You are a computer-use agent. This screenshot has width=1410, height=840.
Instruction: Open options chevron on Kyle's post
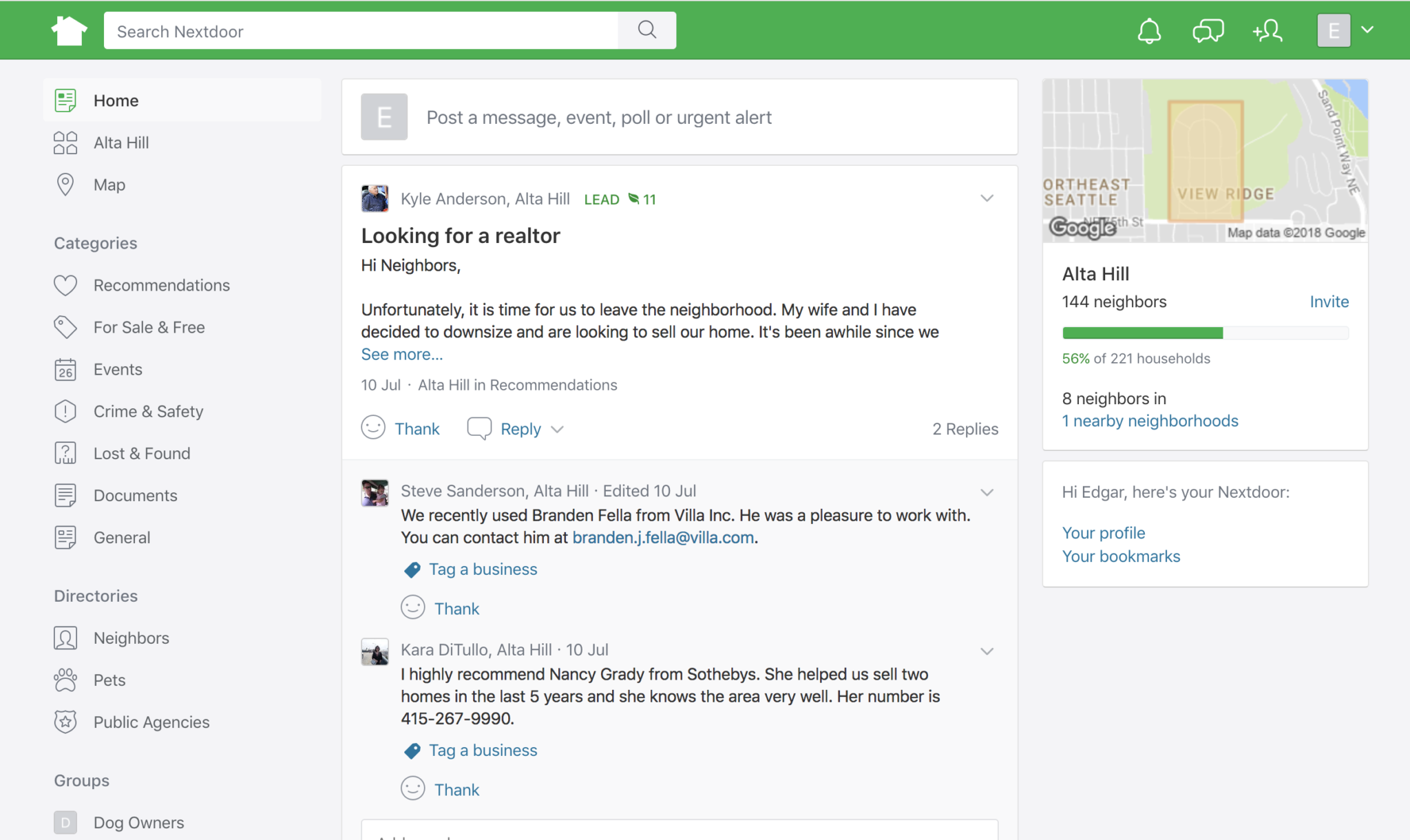987,198
